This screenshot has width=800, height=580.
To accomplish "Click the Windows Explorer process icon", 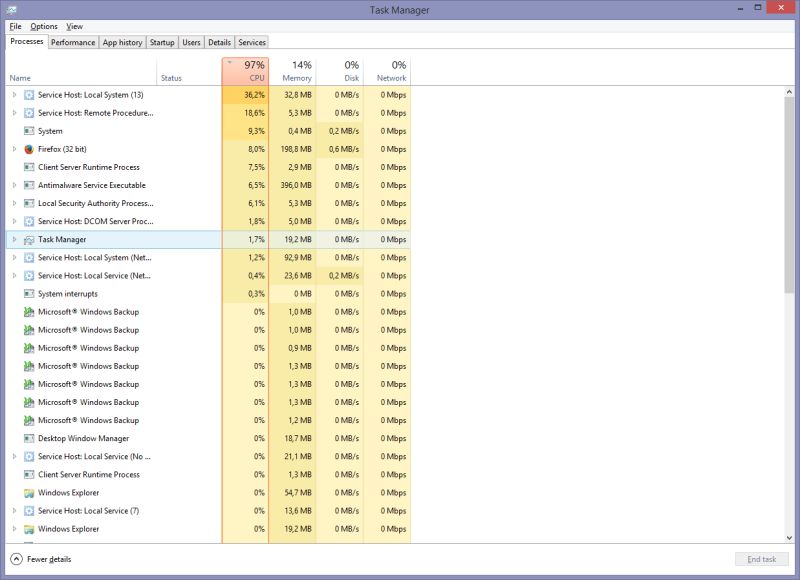I will (27, 493).
